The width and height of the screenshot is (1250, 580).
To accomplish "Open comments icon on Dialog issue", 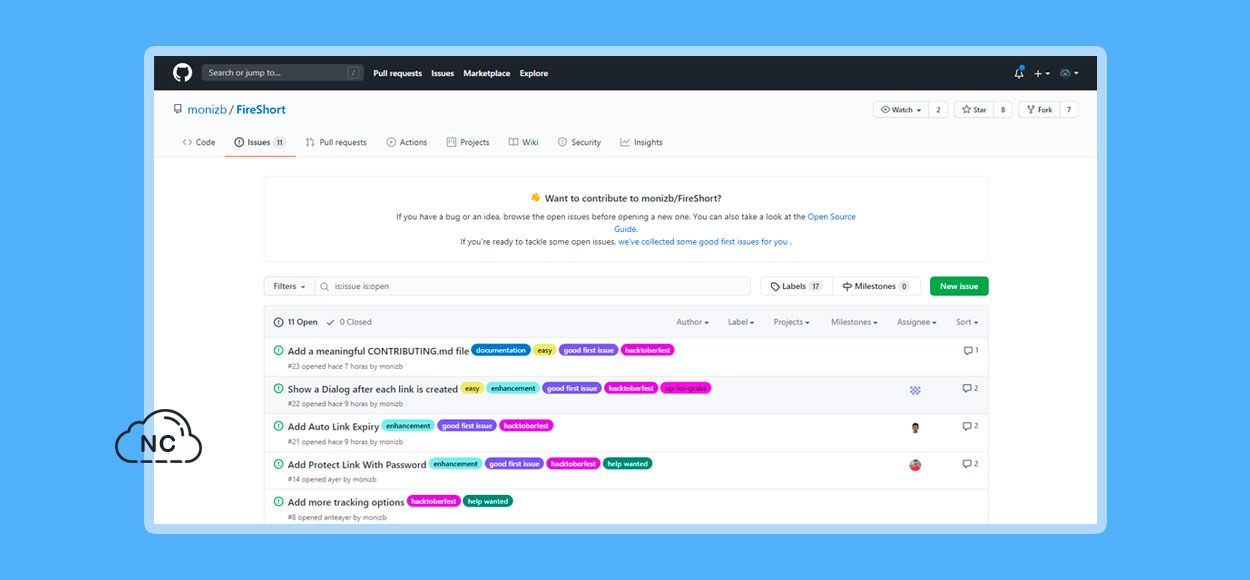I will click(971, 388).
